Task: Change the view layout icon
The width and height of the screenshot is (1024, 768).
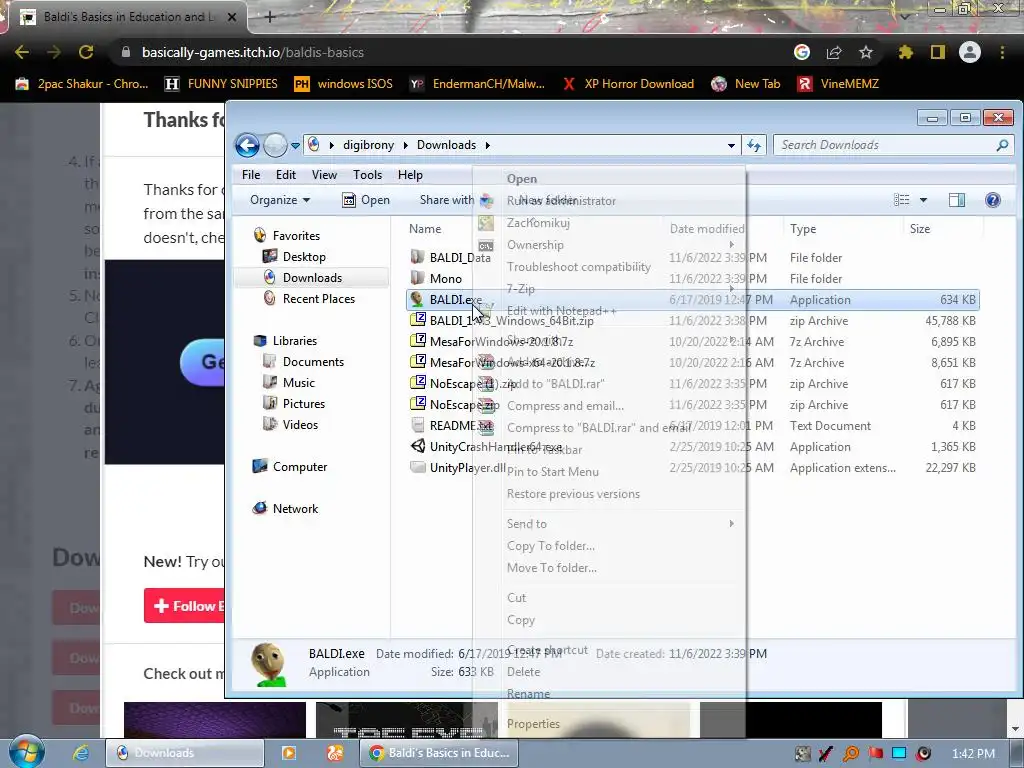Action: pyautogui.click(x=901, y=200)
